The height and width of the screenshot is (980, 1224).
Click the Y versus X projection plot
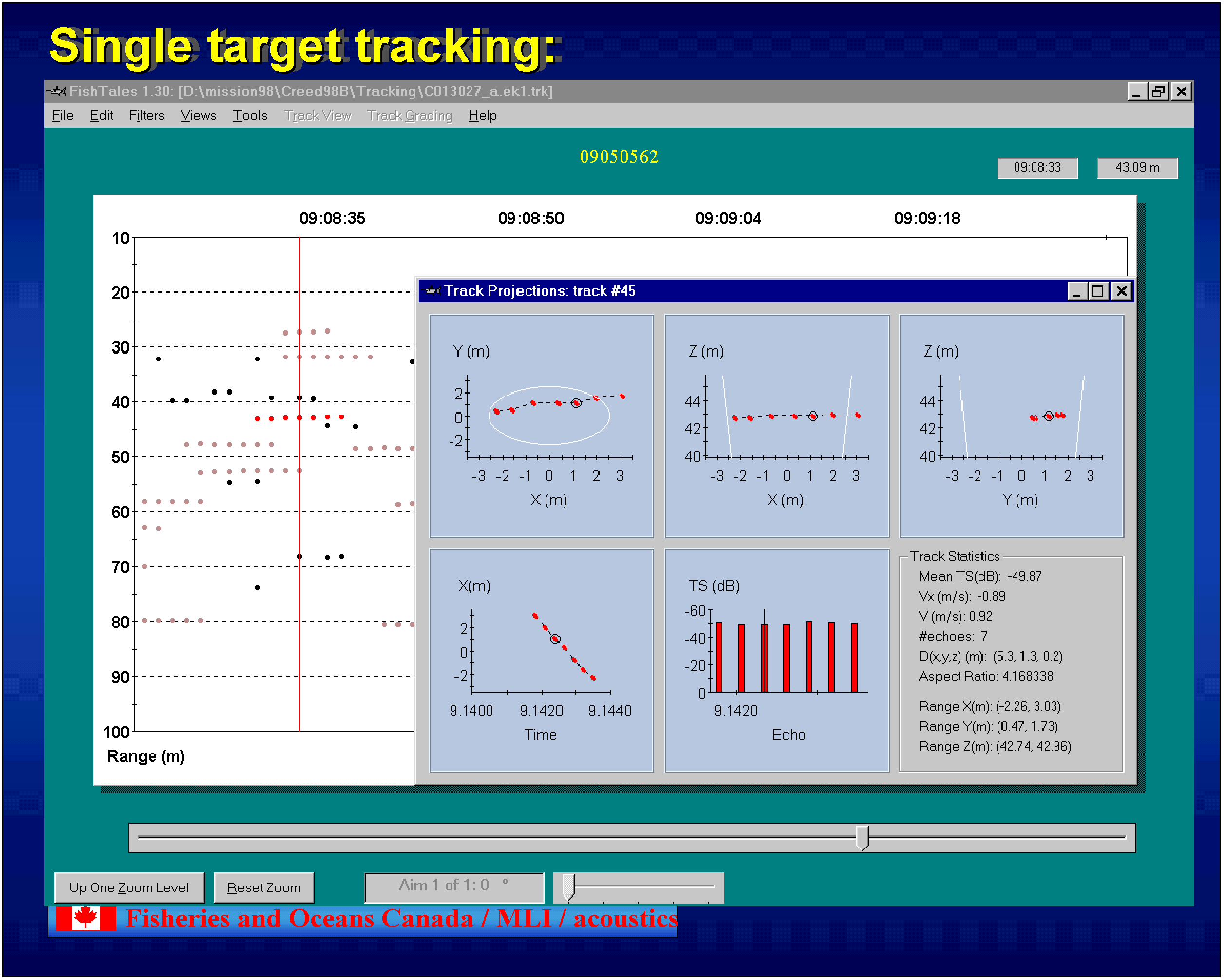541,426
